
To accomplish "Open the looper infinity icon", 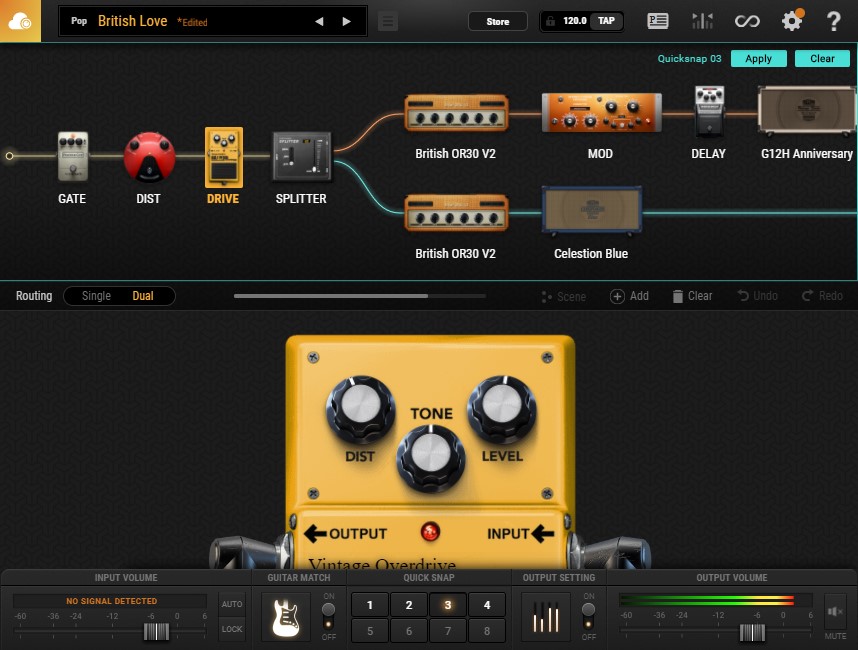I will pos(747,21).
